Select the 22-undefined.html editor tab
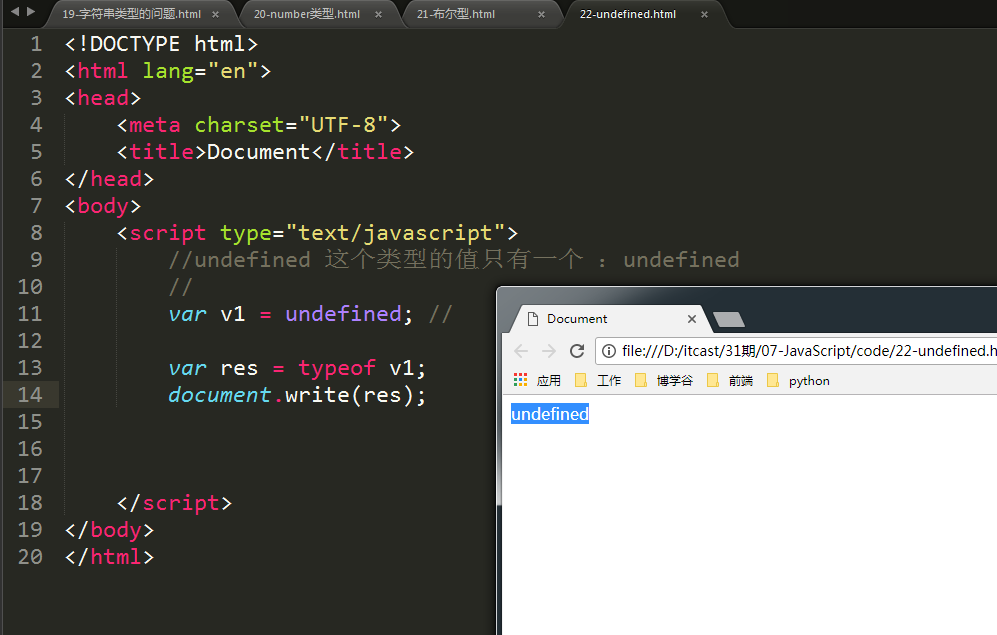 tap(628, 15)
